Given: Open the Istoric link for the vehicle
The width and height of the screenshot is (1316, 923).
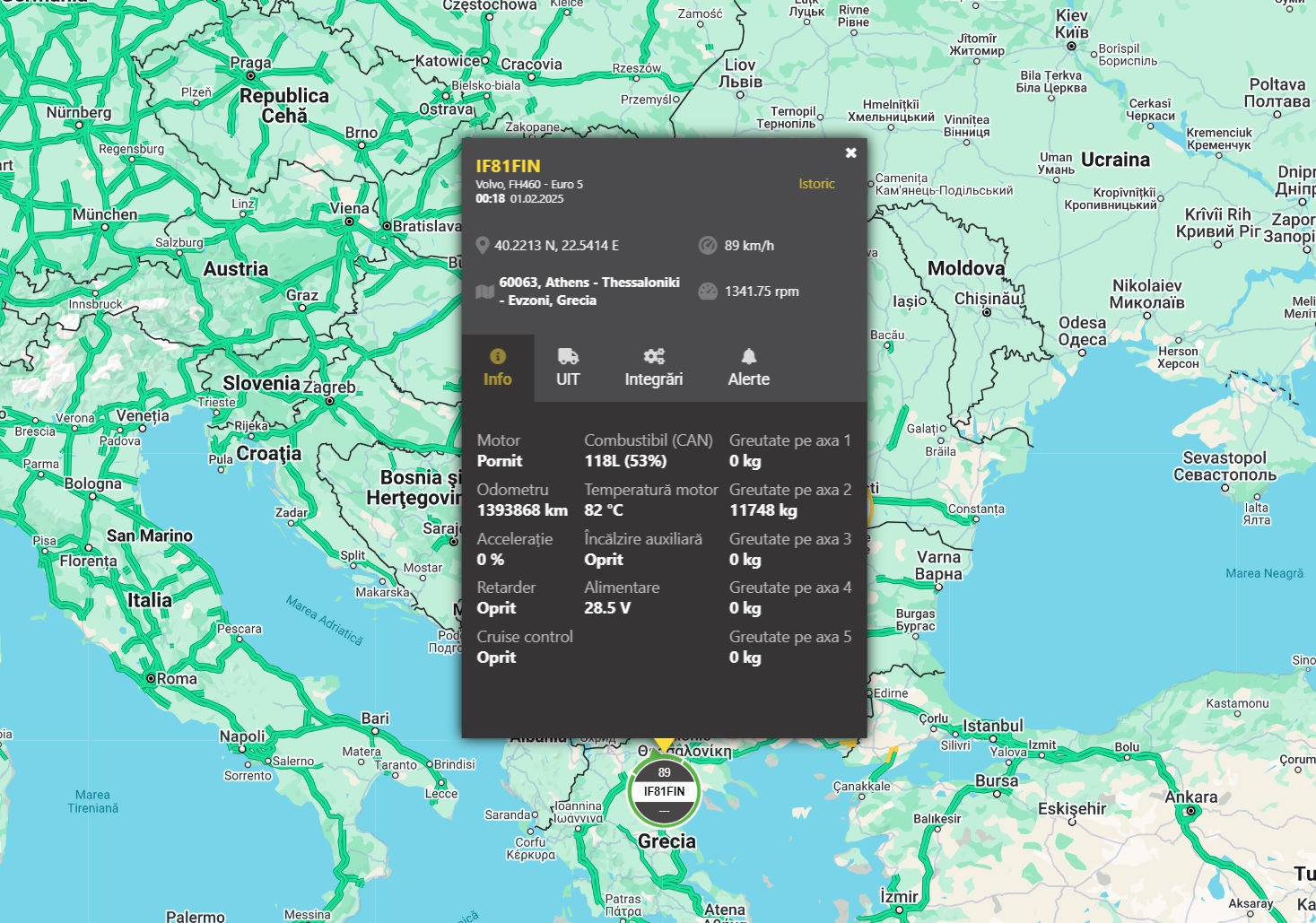Looking at the screenshot, I should point(816,184).
